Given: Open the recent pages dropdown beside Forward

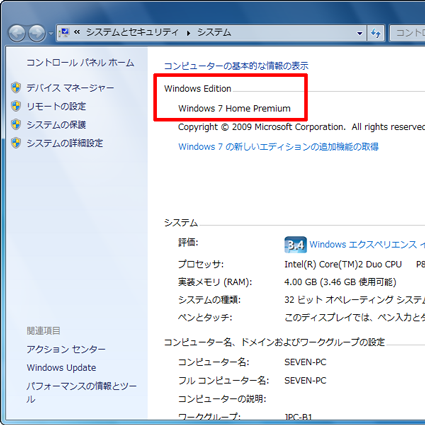Looking at the screenshot, I should 51,33.
